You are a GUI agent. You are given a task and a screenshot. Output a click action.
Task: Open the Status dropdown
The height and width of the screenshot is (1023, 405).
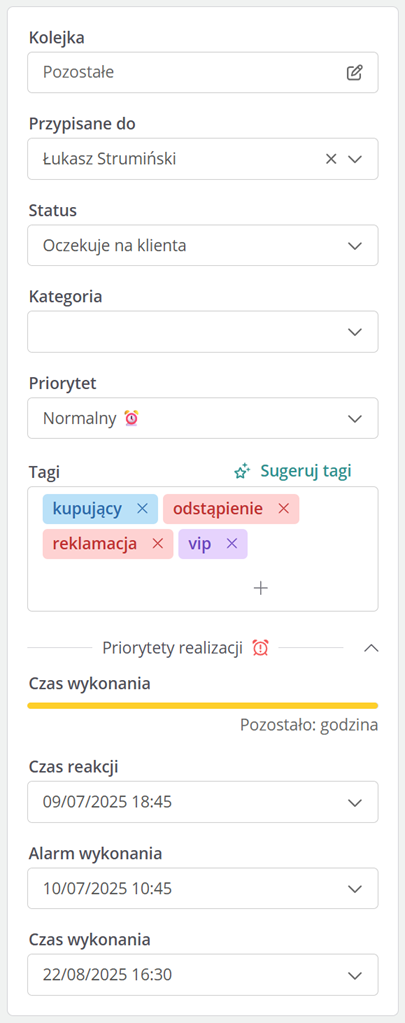tap(202, 245)
